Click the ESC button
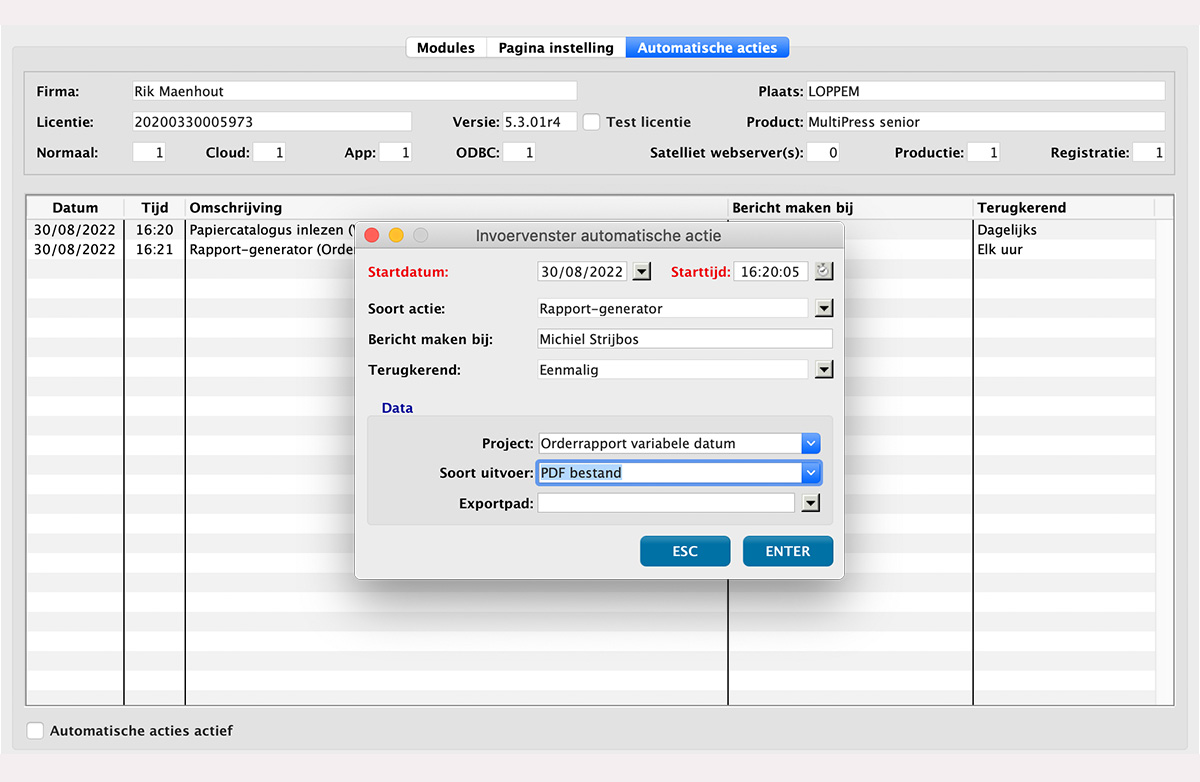This screenshot has height=782, width=1200. click(685, 551)
